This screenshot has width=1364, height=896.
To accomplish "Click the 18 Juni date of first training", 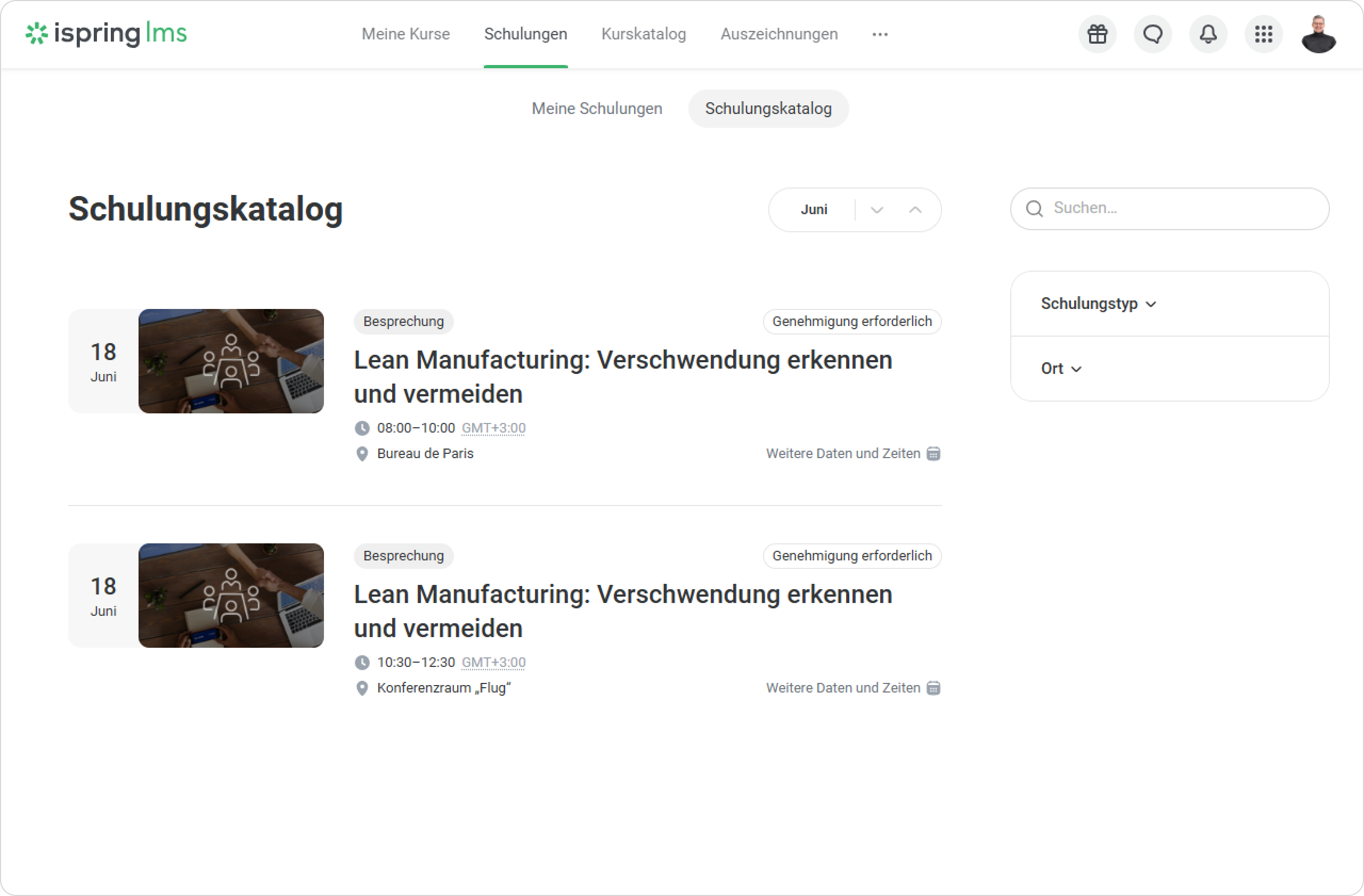I will coord(103,361).
